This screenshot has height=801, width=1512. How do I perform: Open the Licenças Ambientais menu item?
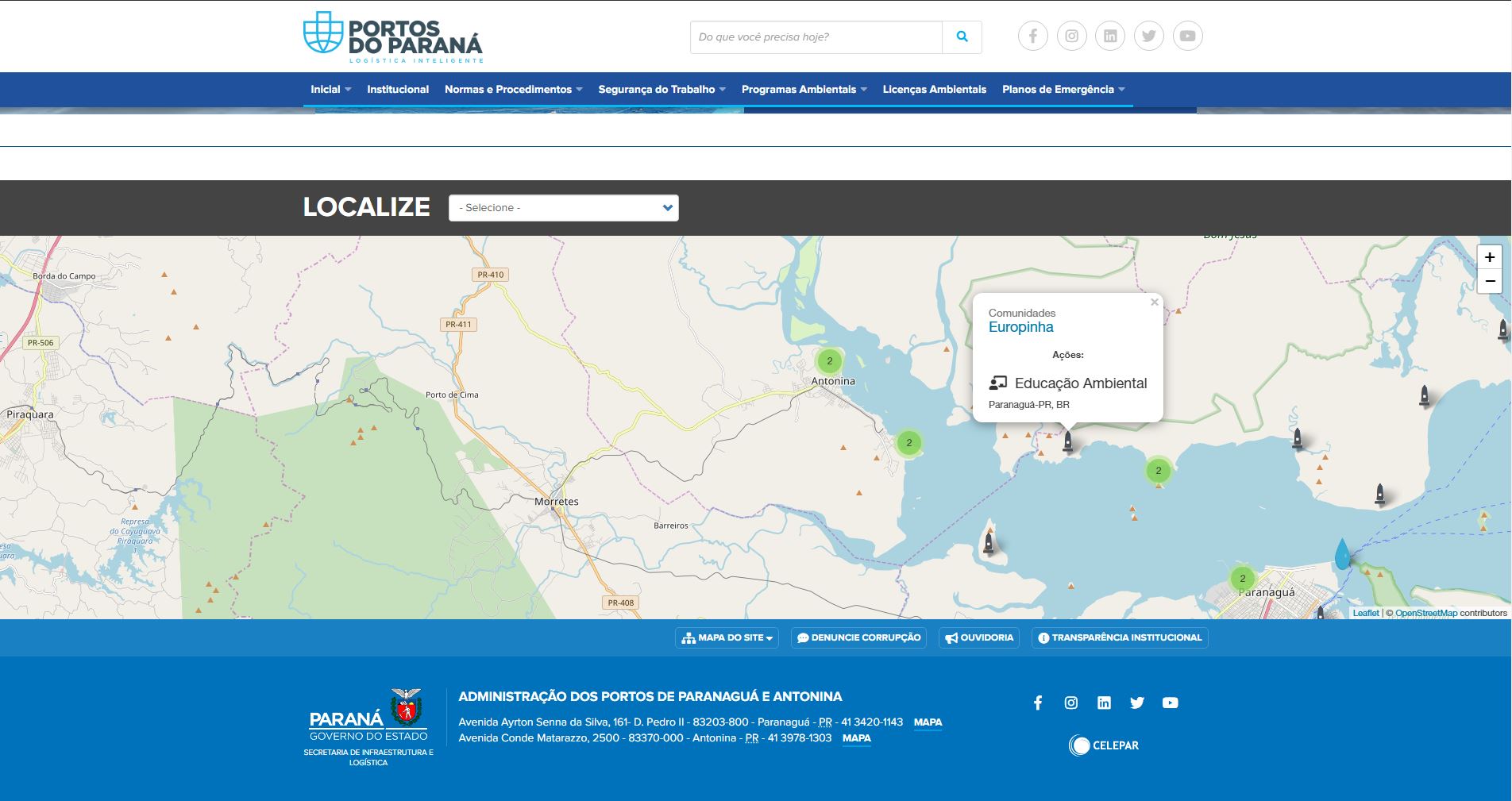click(935, 89)
